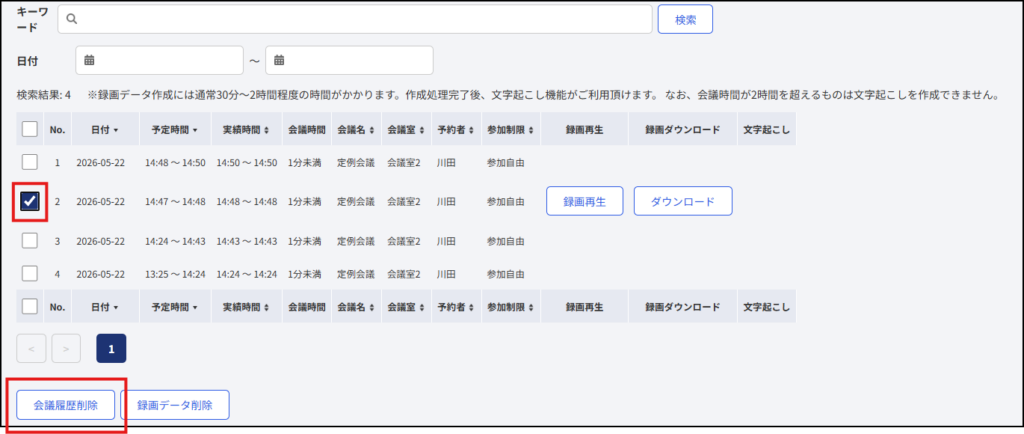Sort by 実績時間 in the footer row
1024x434 pixels.
coord(246,306)
